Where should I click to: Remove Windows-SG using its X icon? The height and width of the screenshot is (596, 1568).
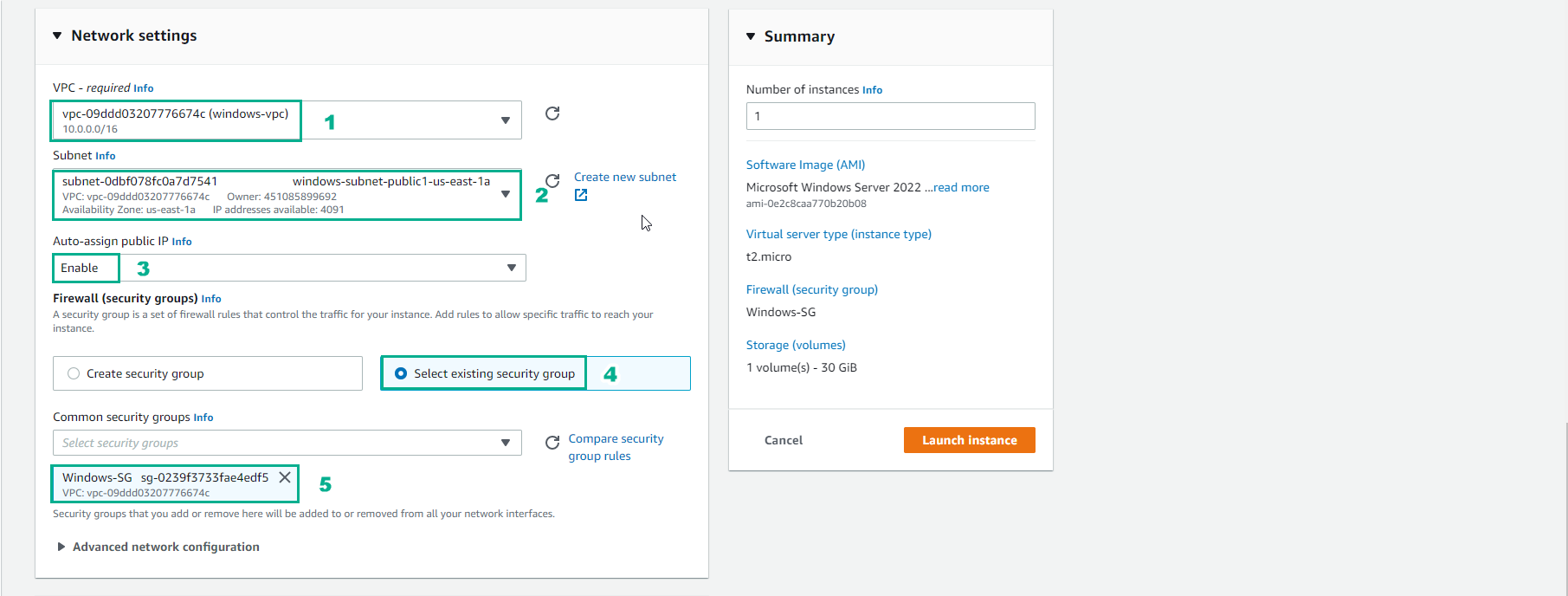pyautogui.click(x=286, y=476)
